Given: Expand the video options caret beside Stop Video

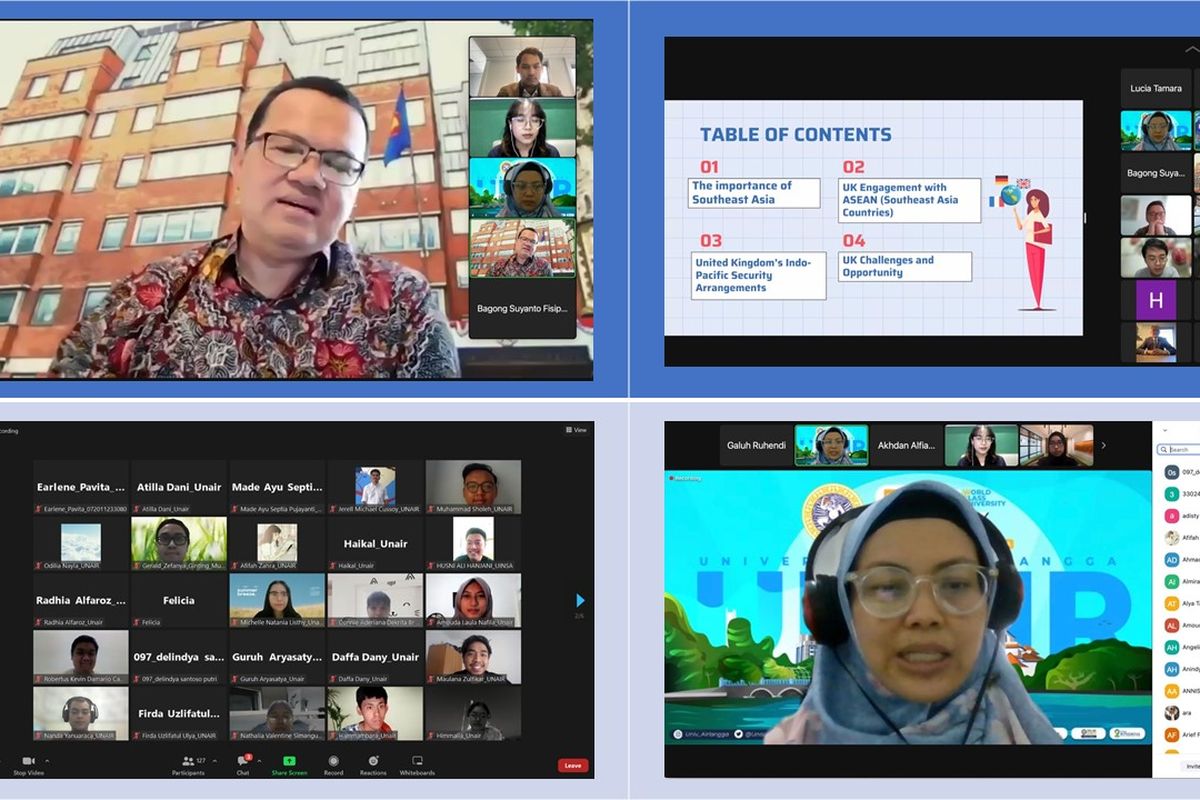Looking at the screenshot, I should (46, 761).
